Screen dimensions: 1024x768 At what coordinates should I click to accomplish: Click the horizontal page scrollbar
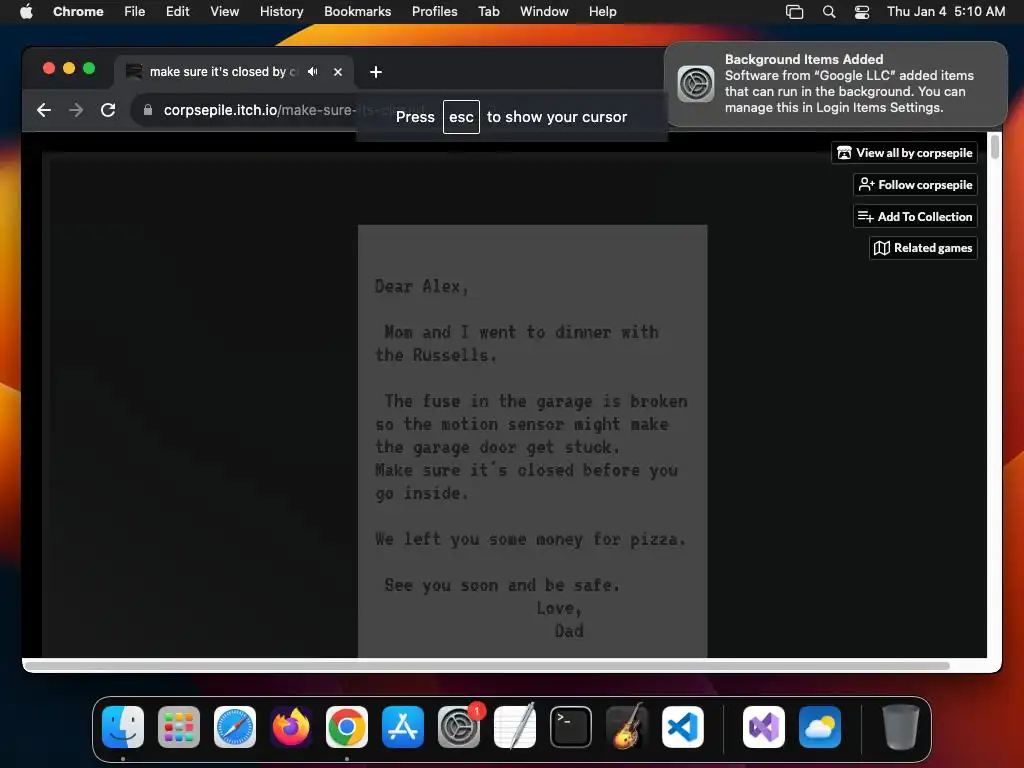pyautogui.click(x=487, y=665)
